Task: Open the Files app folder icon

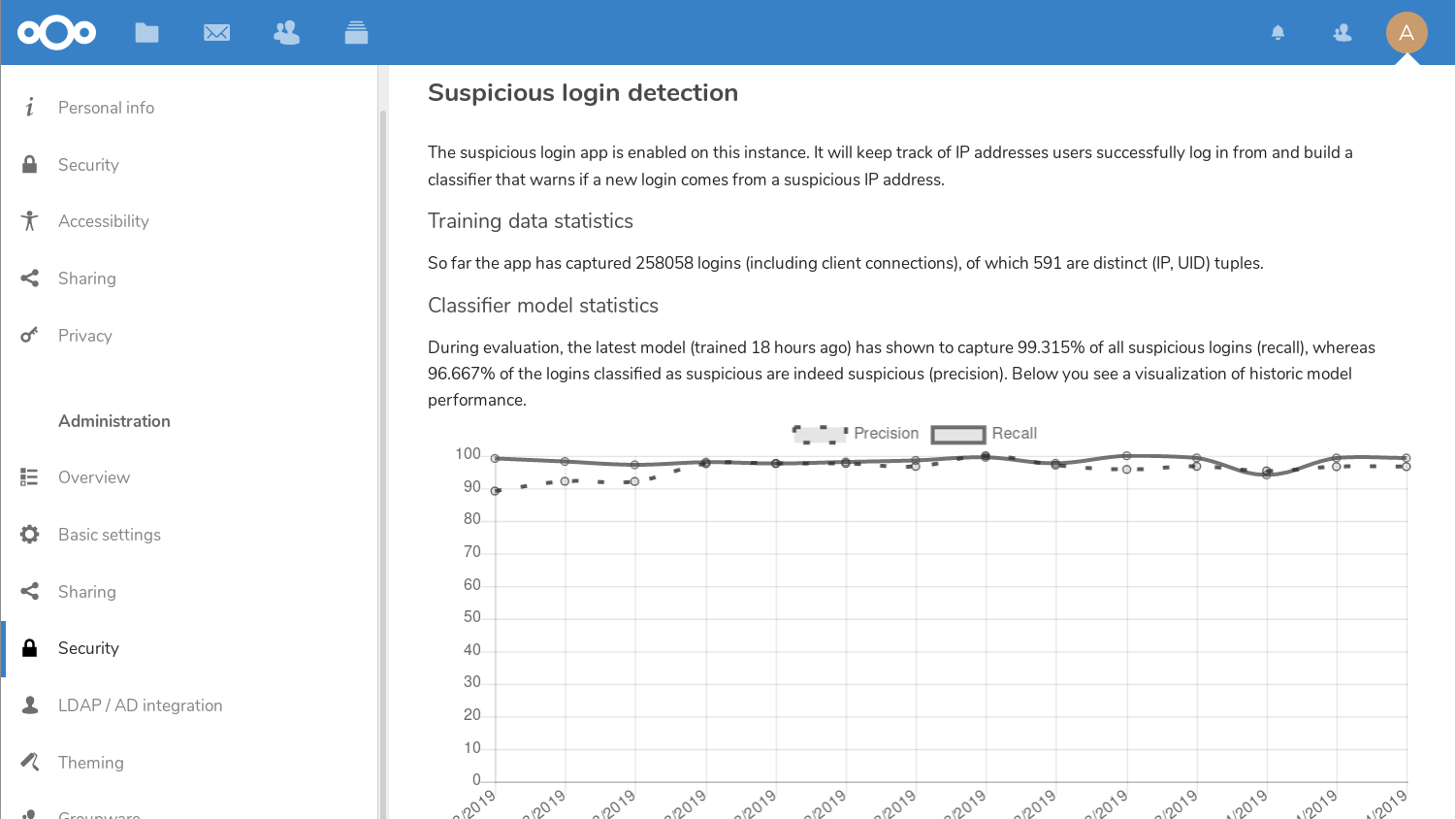Action: tap(146, 33)
